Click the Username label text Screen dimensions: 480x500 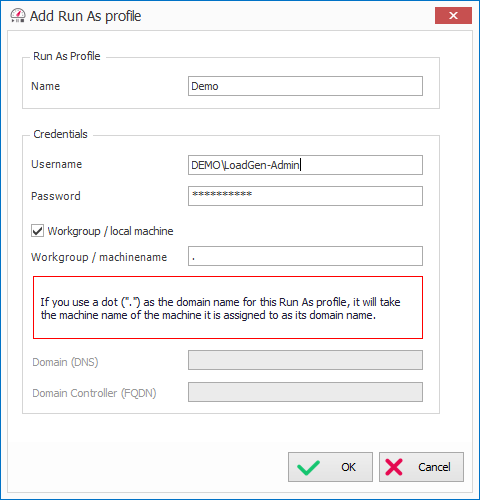point(56,164)
